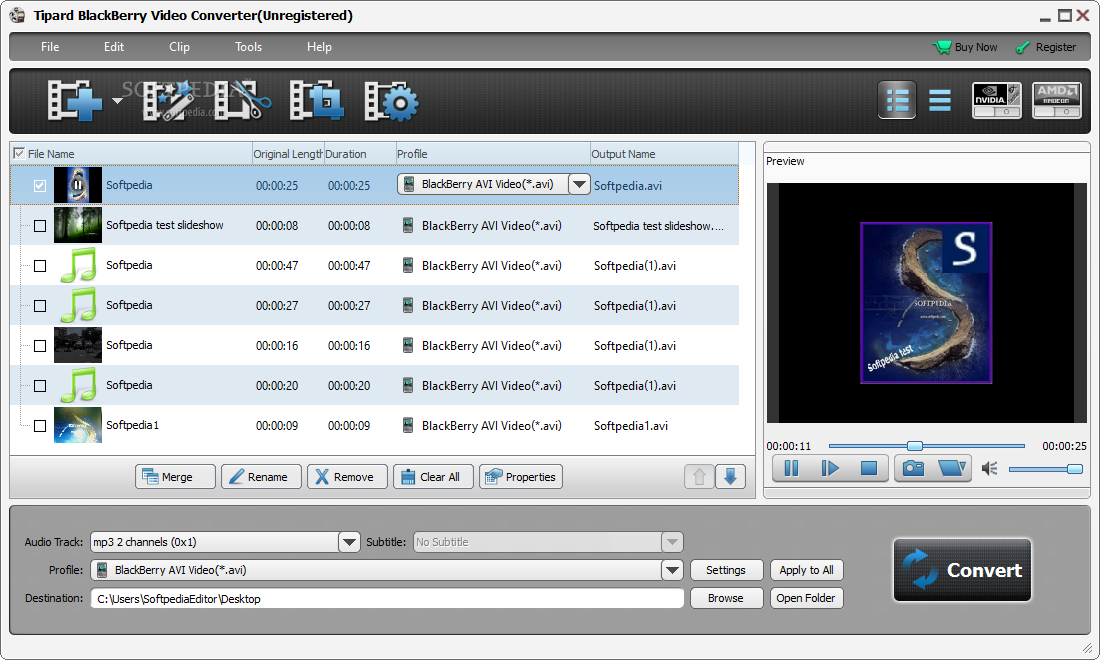Sort by the Duration column header
Image resolution: width=1100 pixels, height=660 pixels.
pos(359,154)
